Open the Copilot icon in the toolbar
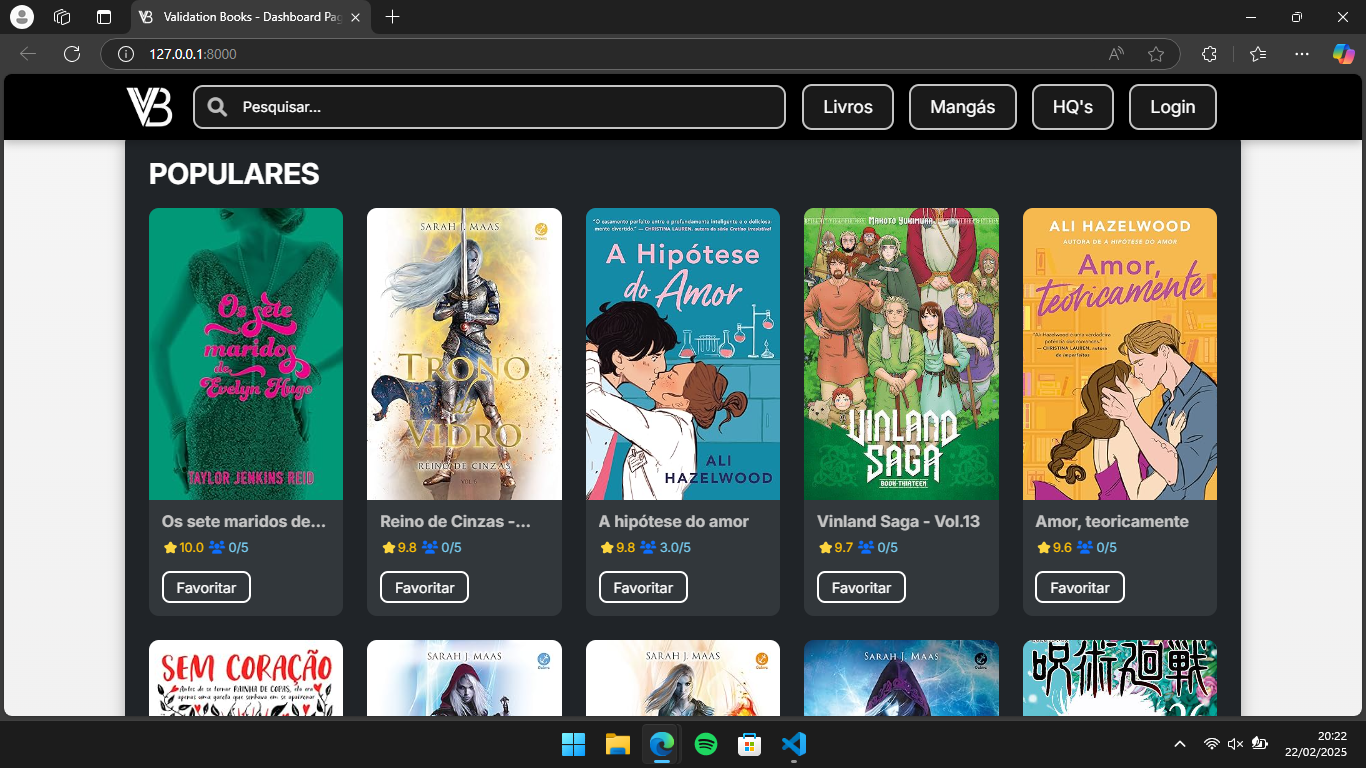The image size is (1366, 768). point(1343,54)
